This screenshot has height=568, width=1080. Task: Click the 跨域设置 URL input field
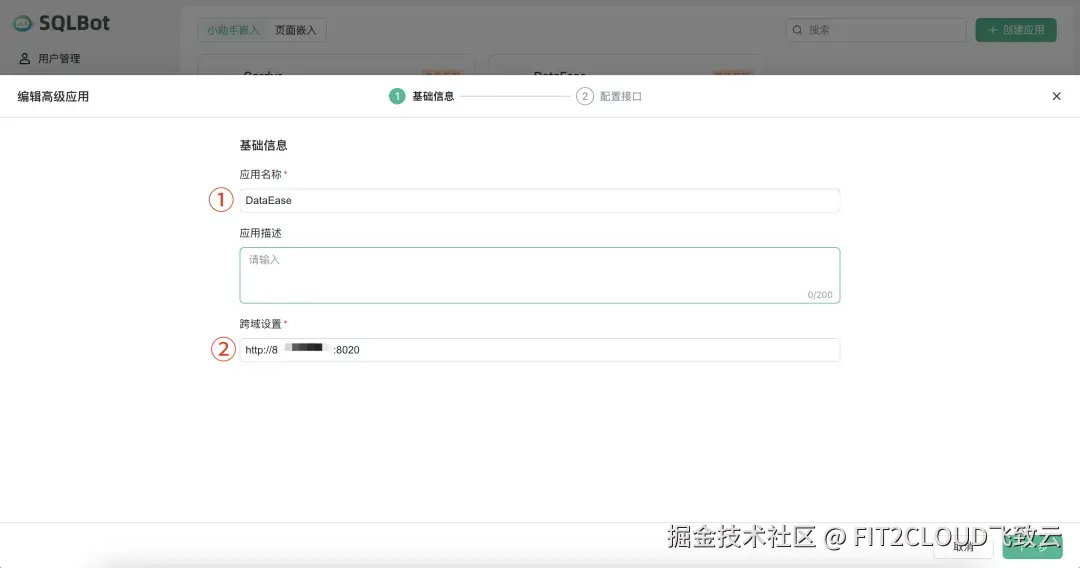point(539,350)
